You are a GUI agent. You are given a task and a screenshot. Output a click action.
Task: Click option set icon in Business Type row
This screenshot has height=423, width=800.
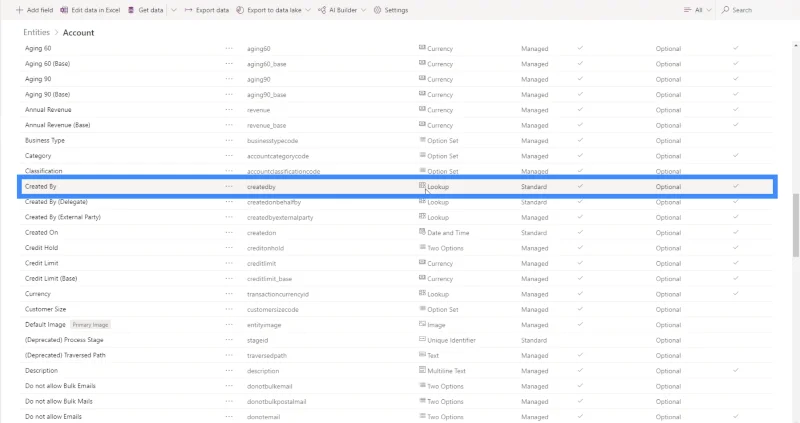click(422, 139)
